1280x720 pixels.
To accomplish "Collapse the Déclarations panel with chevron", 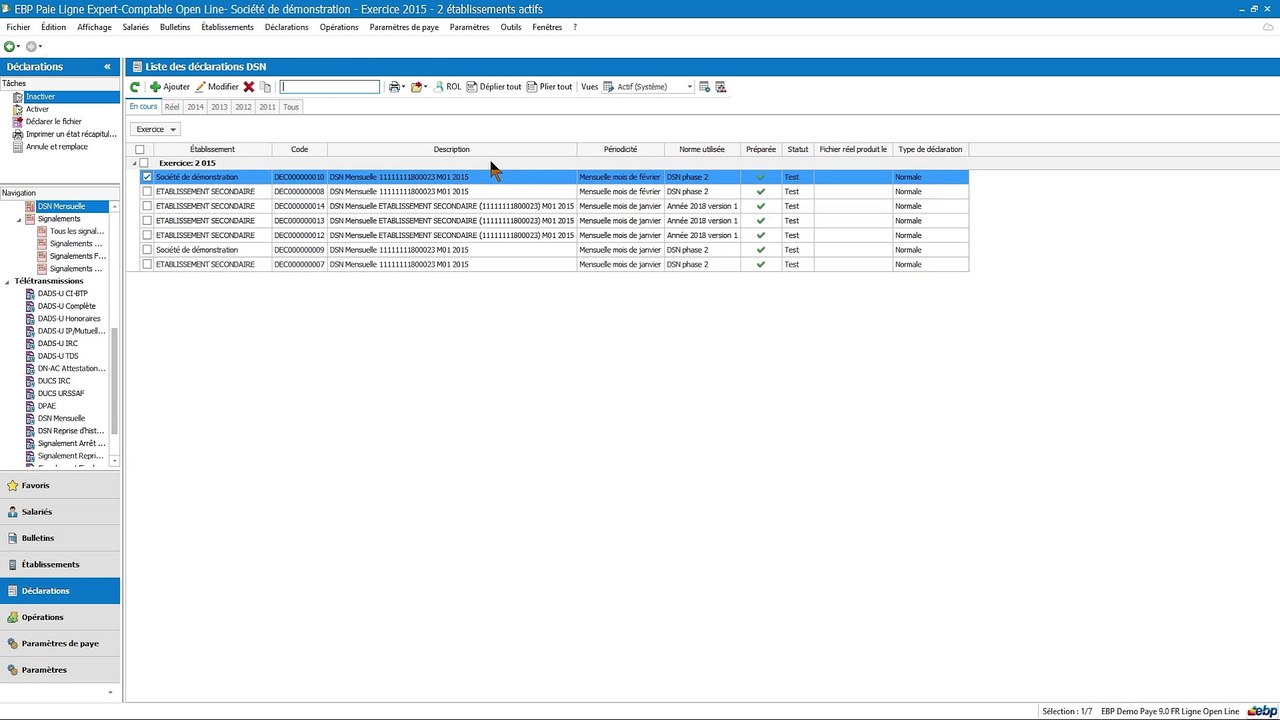I will coord(107,67).
